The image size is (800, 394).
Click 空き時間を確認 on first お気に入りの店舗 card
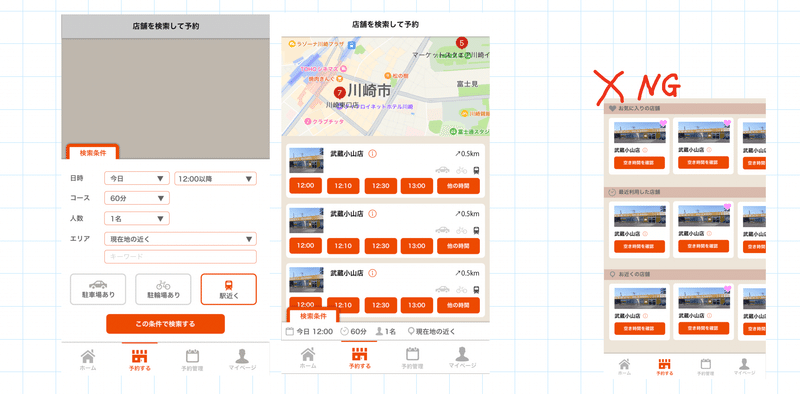point(639,163)
